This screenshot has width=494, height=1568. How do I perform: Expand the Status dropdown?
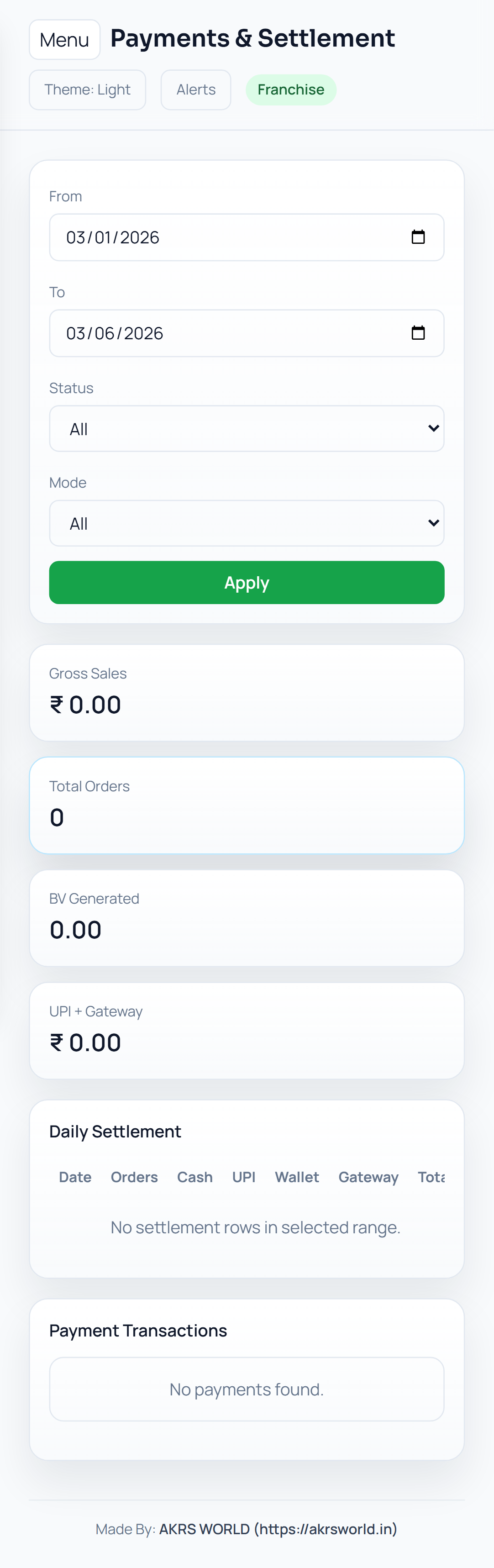click(x=247, y=428)
